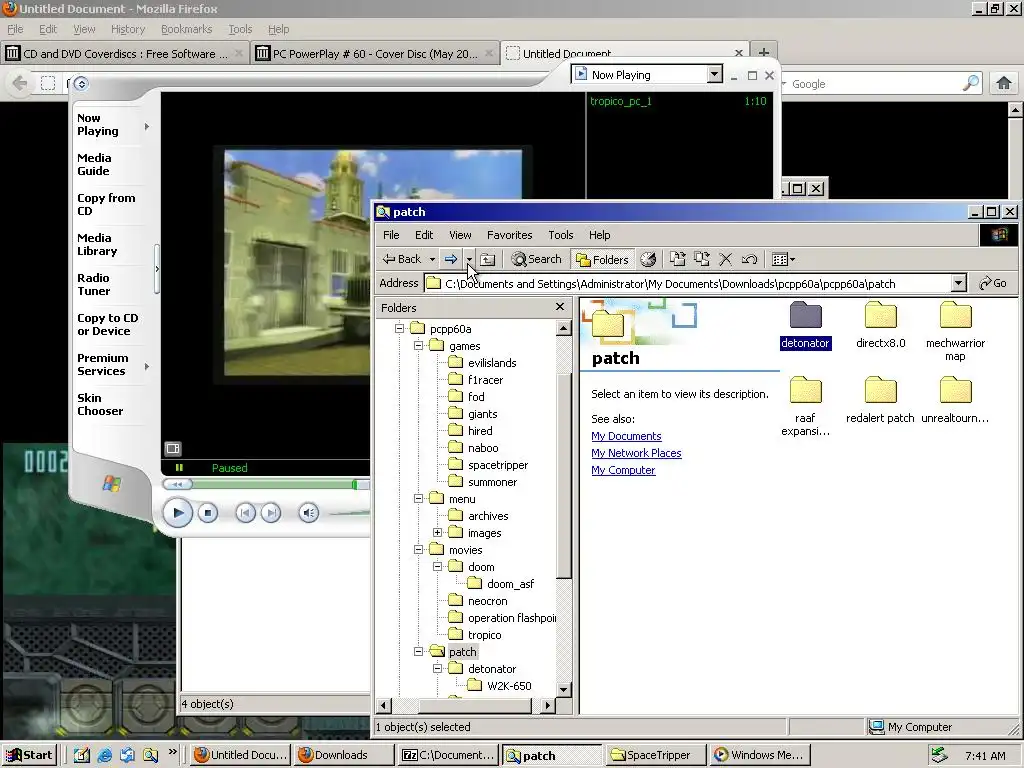Toggle the playlist pane icon in Media Player
Viewport: 1024px width, 768px height.
coord(173,448)
